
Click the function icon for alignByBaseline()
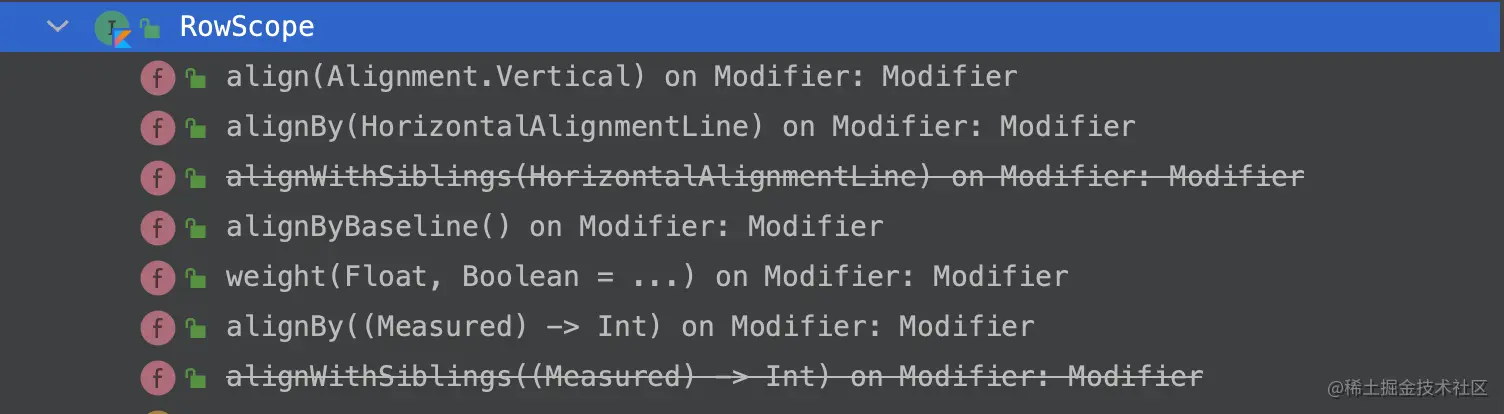(x=158, y=227)
